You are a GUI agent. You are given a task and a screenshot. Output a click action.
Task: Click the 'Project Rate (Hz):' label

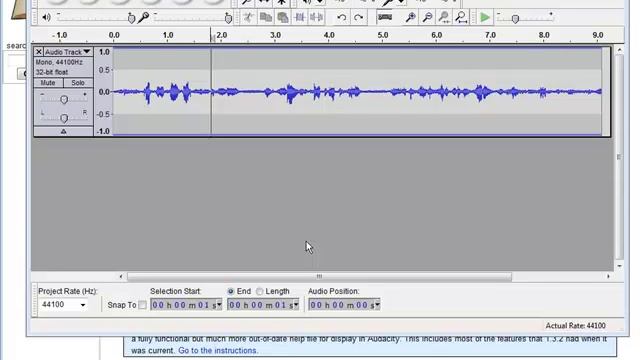(68, 291)
